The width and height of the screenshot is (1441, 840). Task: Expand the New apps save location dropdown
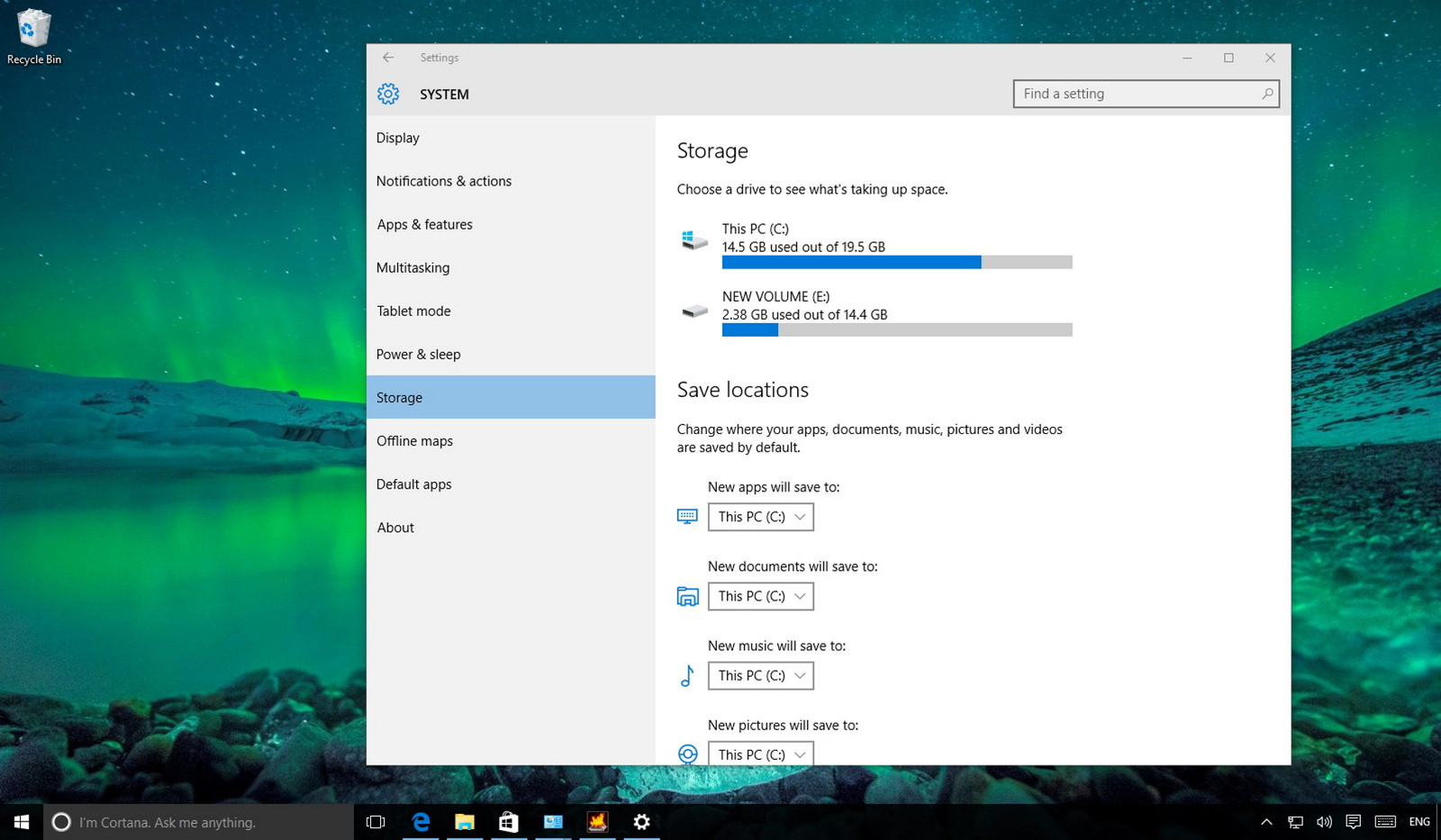(x=761, y=517)
